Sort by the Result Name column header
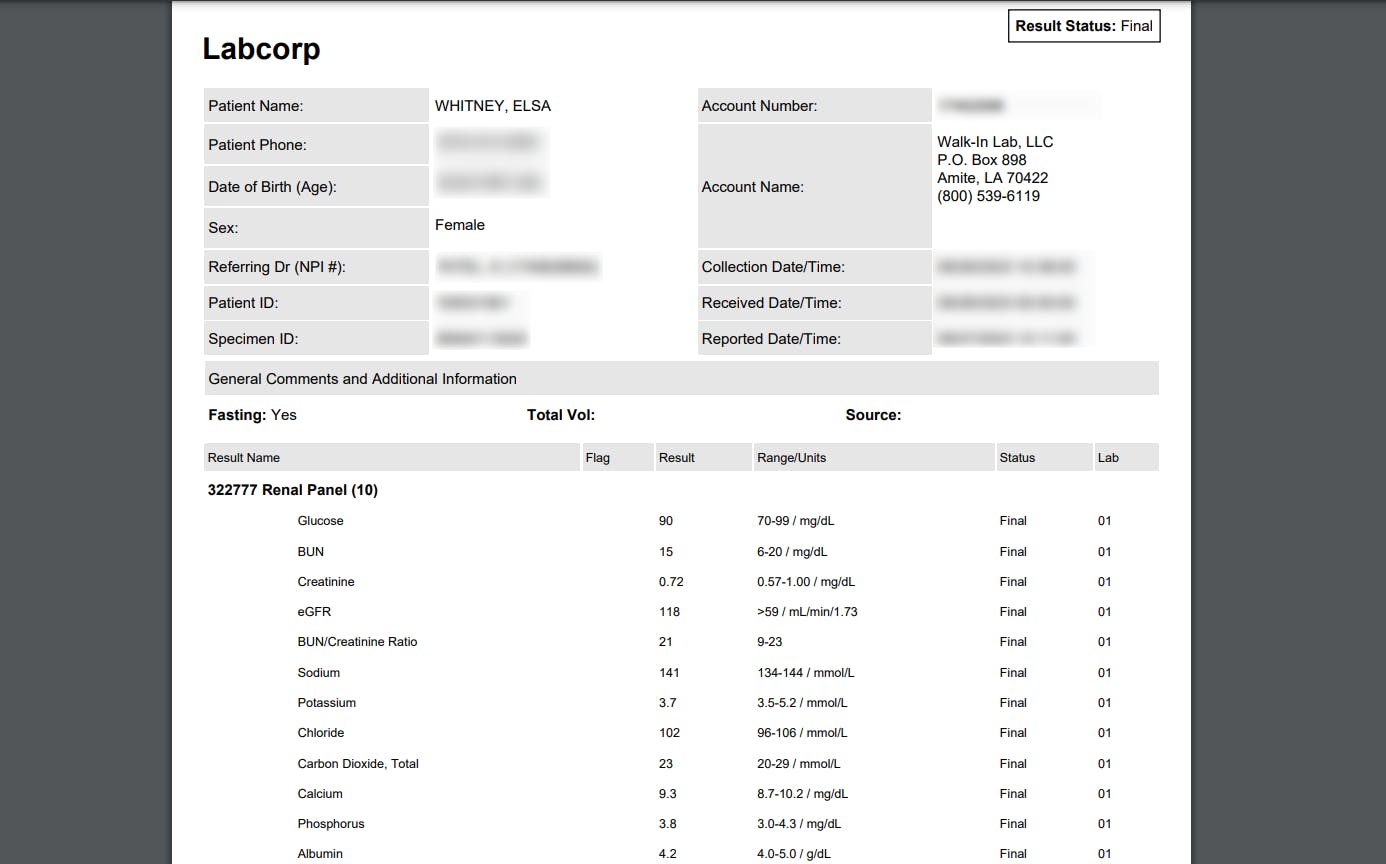 243,457
